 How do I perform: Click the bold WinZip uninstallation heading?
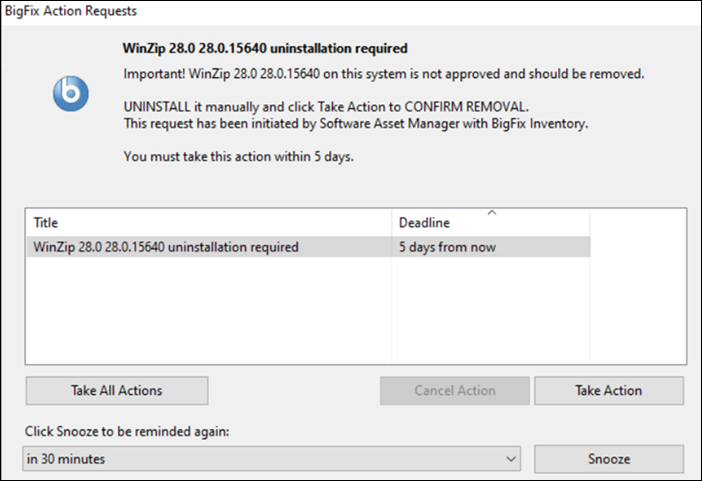(x=265, y=48)
